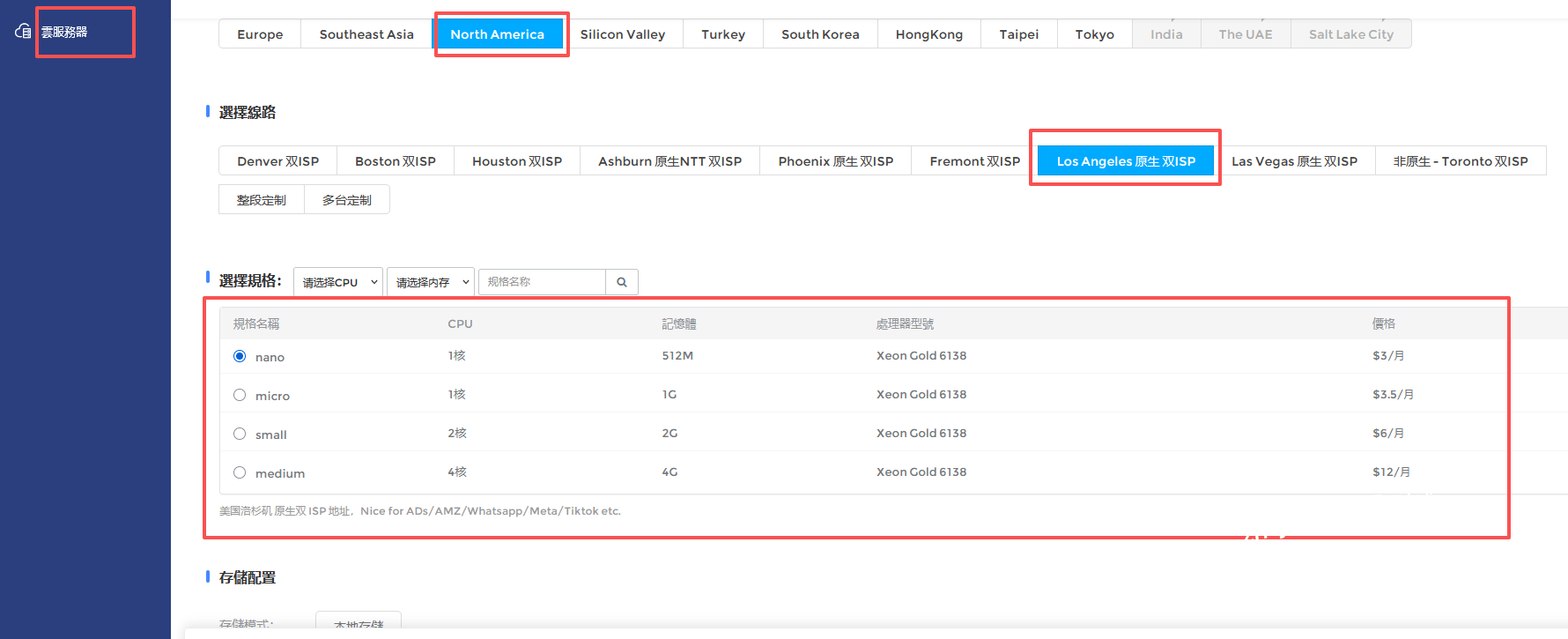Click the 規格名稱 column header
The height and width of the screenshot is (639, 1568).
click(256, 323)
